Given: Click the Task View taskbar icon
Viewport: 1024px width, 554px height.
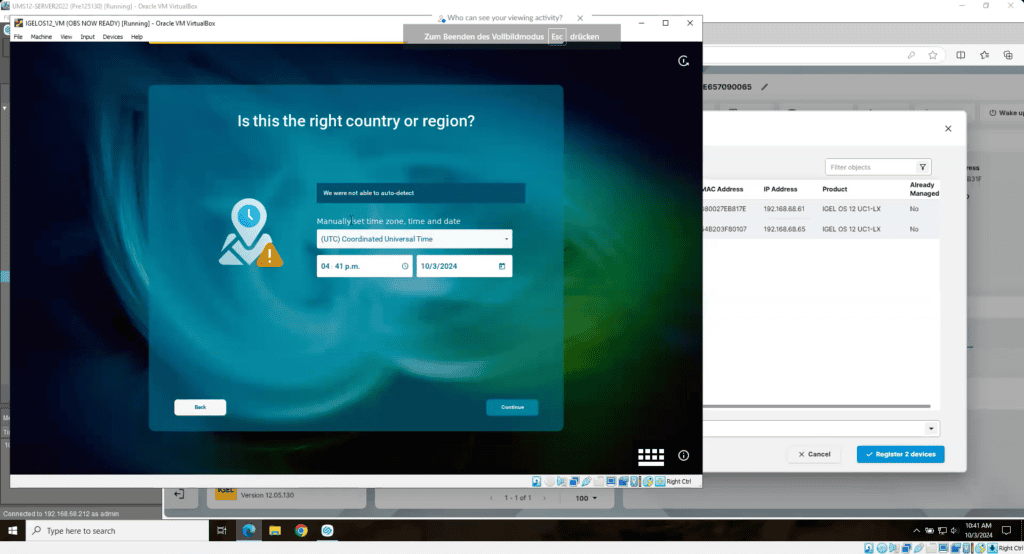Looking at the screenshot, I should point(221,530).
